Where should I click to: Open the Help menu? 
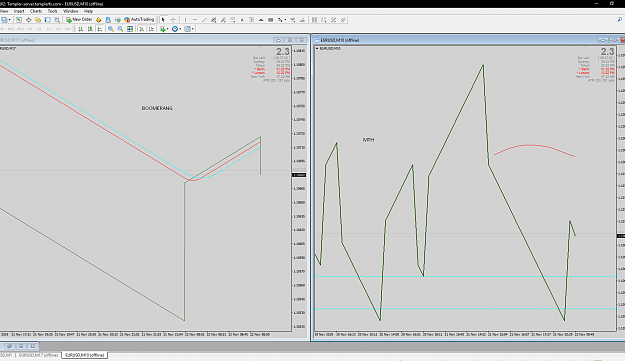click(x=88, y=11)
